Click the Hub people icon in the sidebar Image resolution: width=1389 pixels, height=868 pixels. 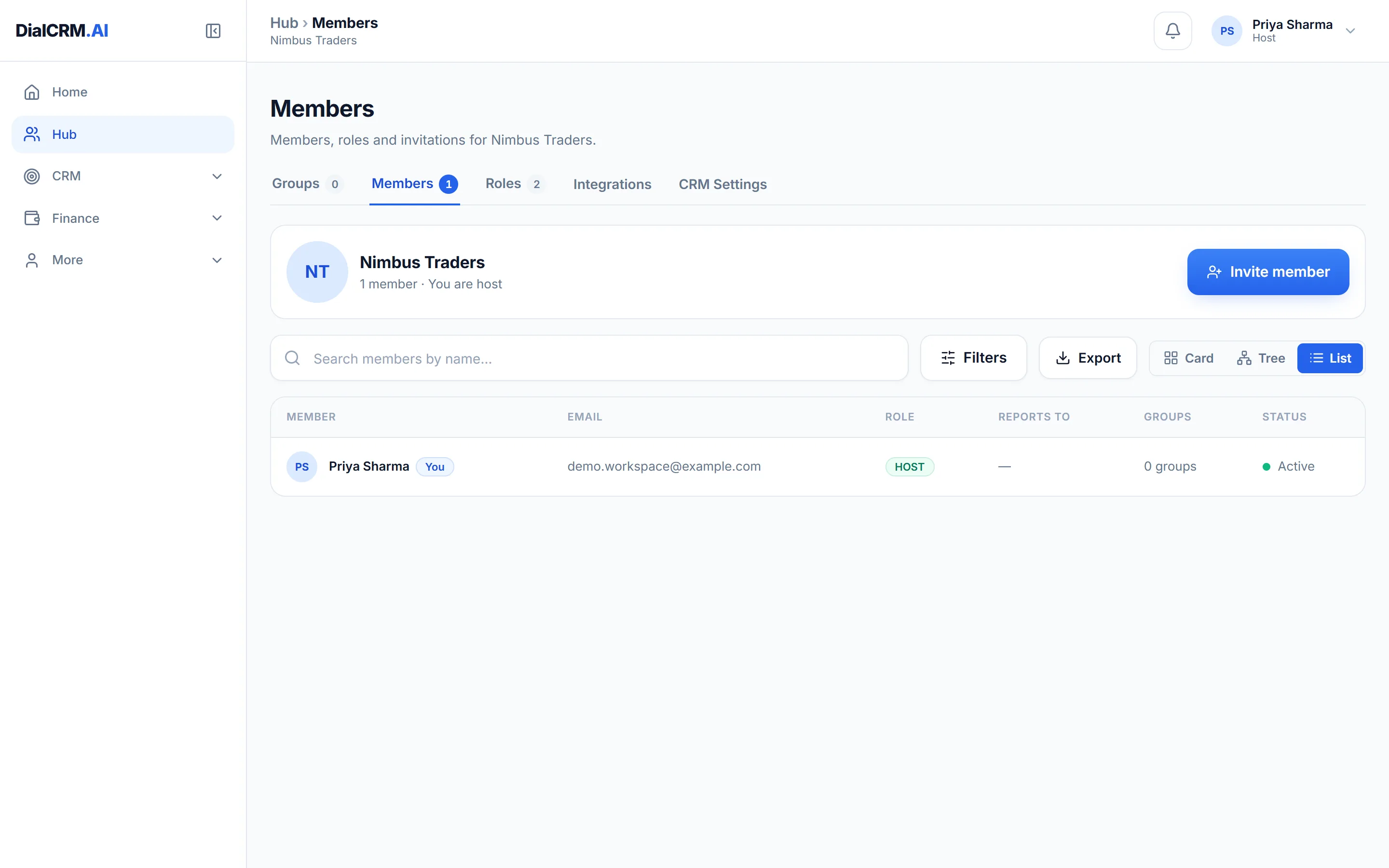coord(32,135)
